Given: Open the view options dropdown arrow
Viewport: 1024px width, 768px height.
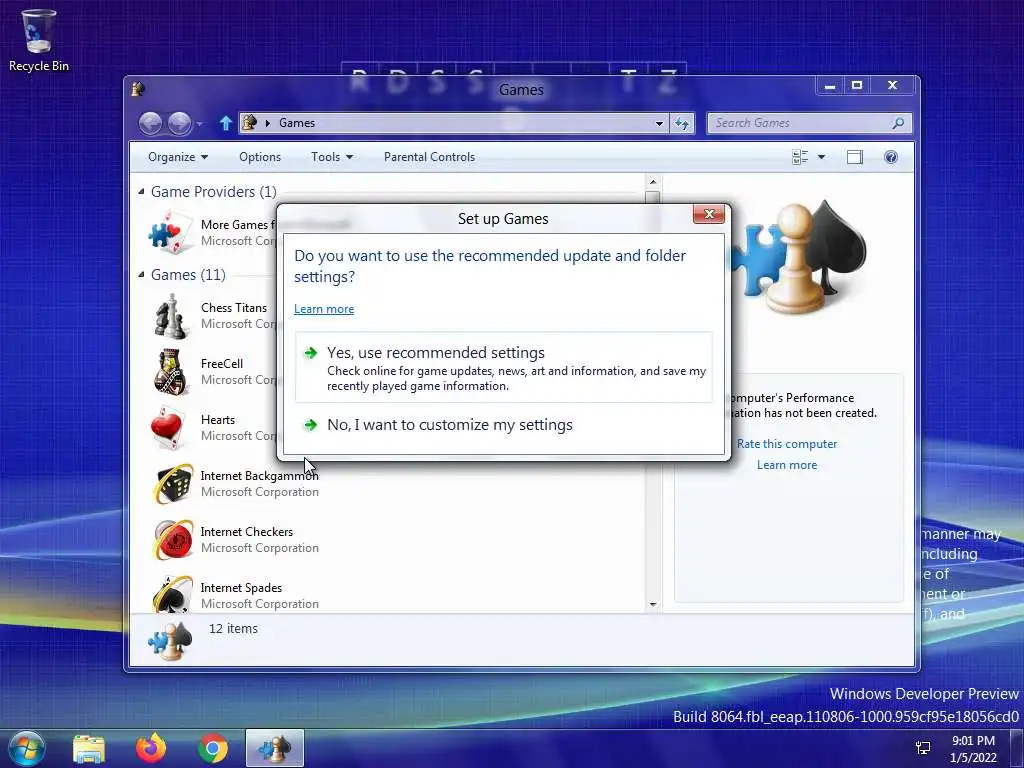Looking at the screenshot, I should point(822,157).
